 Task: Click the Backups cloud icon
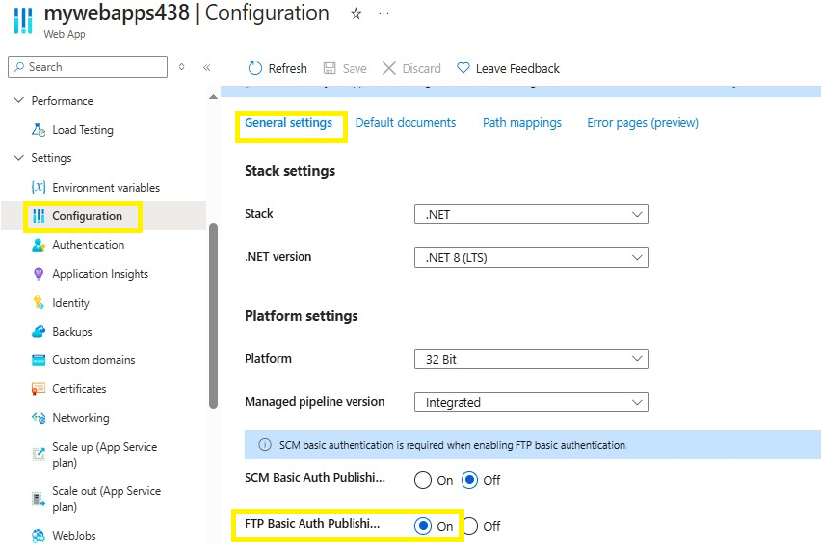(39, 332)
